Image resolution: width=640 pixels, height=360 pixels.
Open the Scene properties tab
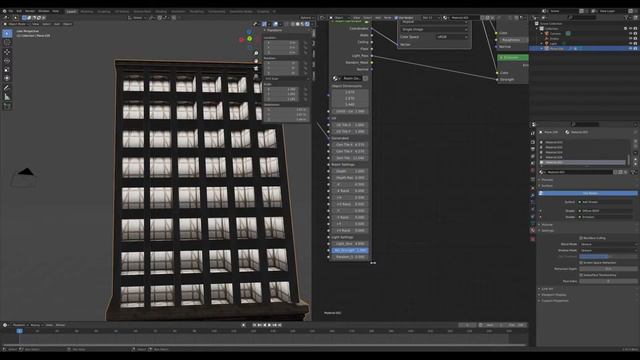tap(533, 163)
